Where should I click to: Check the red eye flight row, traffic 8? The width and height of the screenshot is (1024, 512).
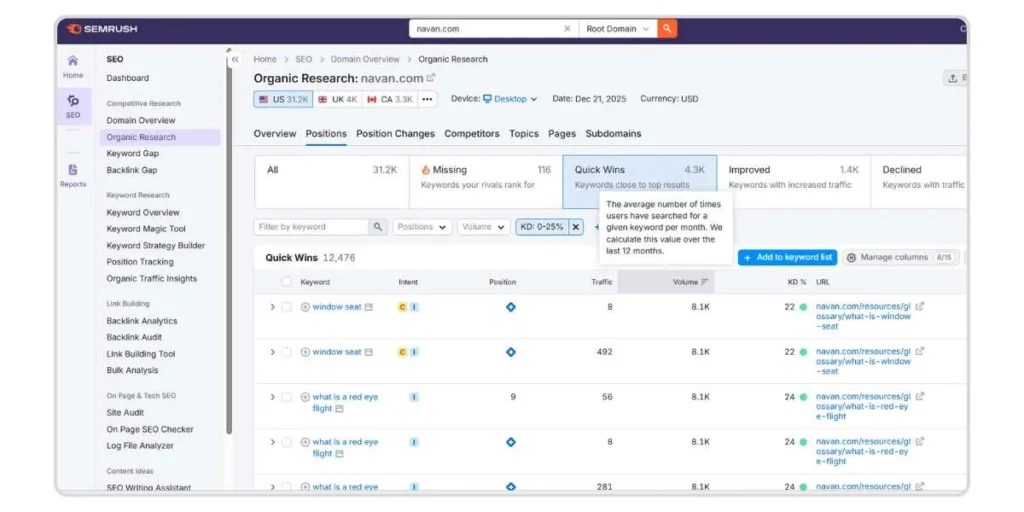click(x=286, y=442)
